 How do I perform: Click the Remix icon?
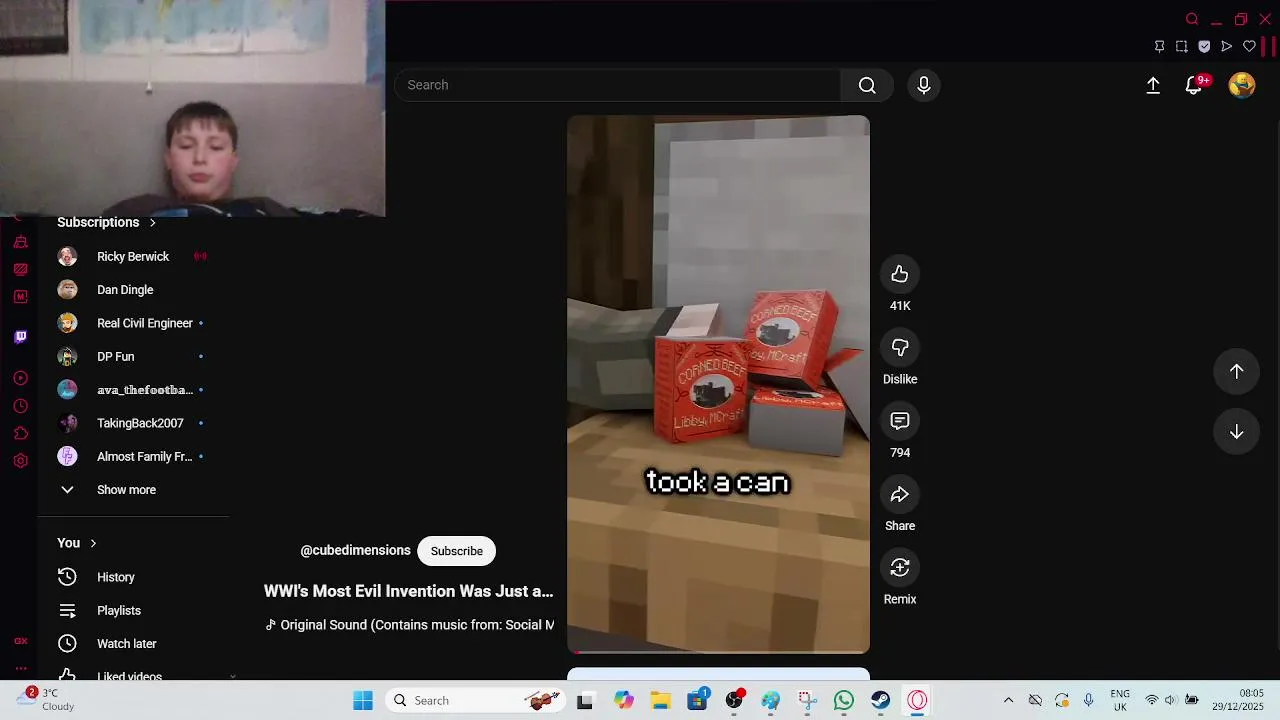900,567
